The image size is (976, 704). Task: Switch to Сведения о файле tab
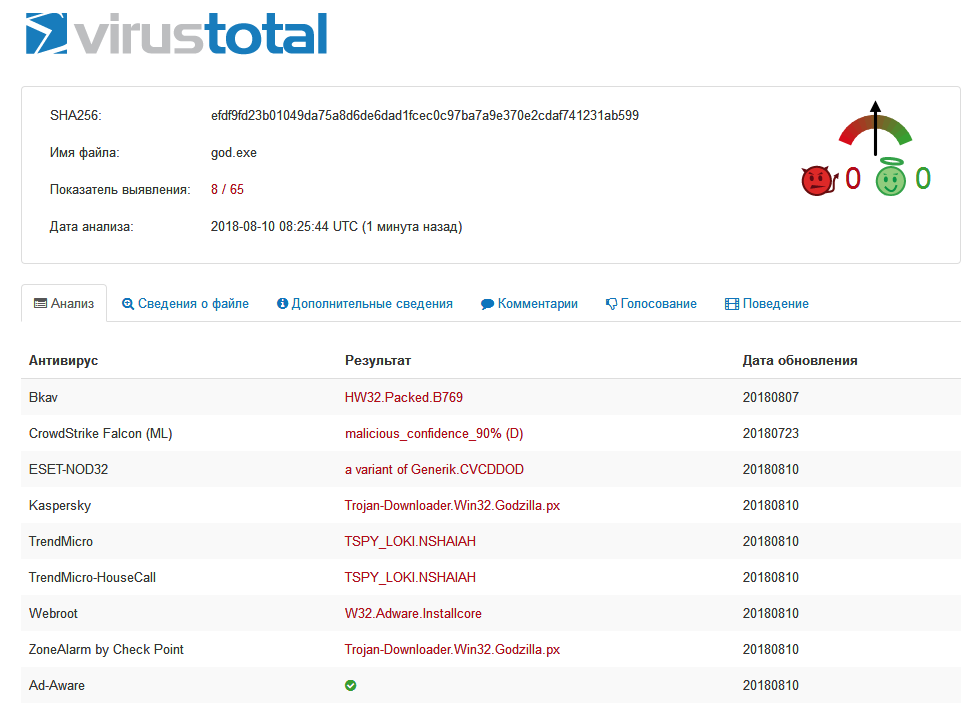pos(185,303)
